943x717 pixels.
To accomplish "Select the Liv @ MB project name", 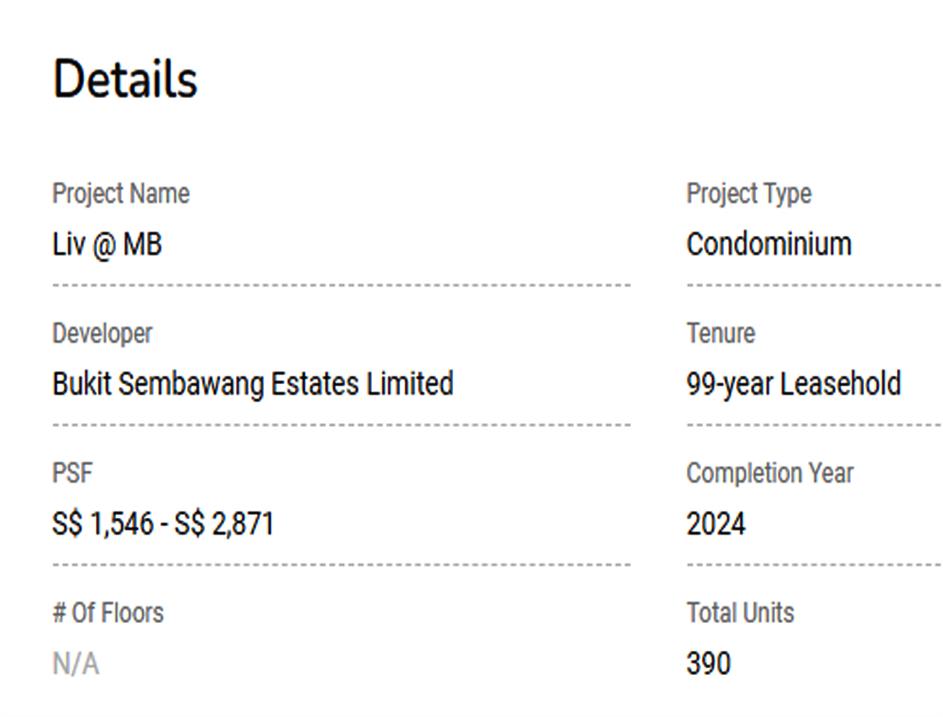I will tap(106, 244).
